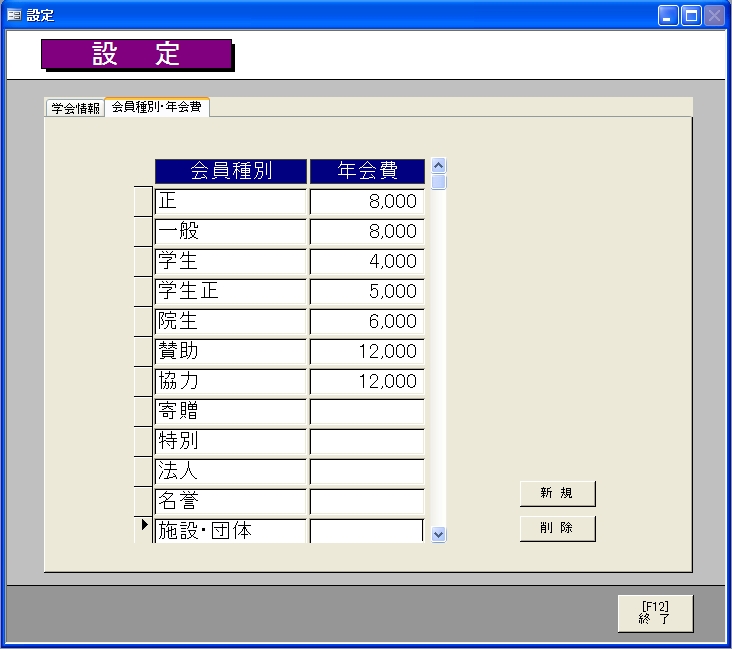Click the 6,000 fee field for 院生
The image size is (732, 649).
click(x=367, y=321)
